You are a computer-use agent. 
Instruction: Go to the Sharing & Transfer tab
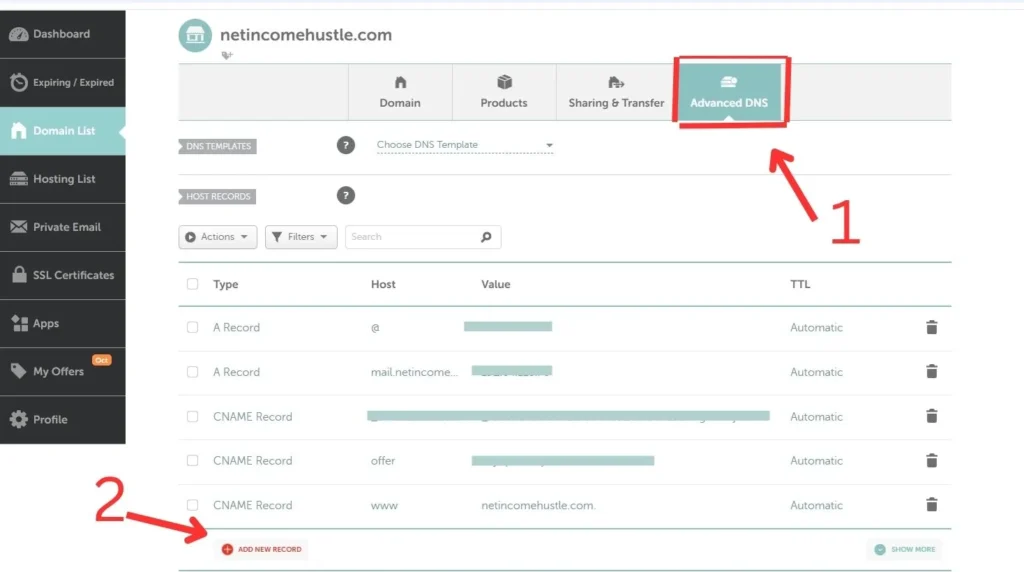point(616,92)
